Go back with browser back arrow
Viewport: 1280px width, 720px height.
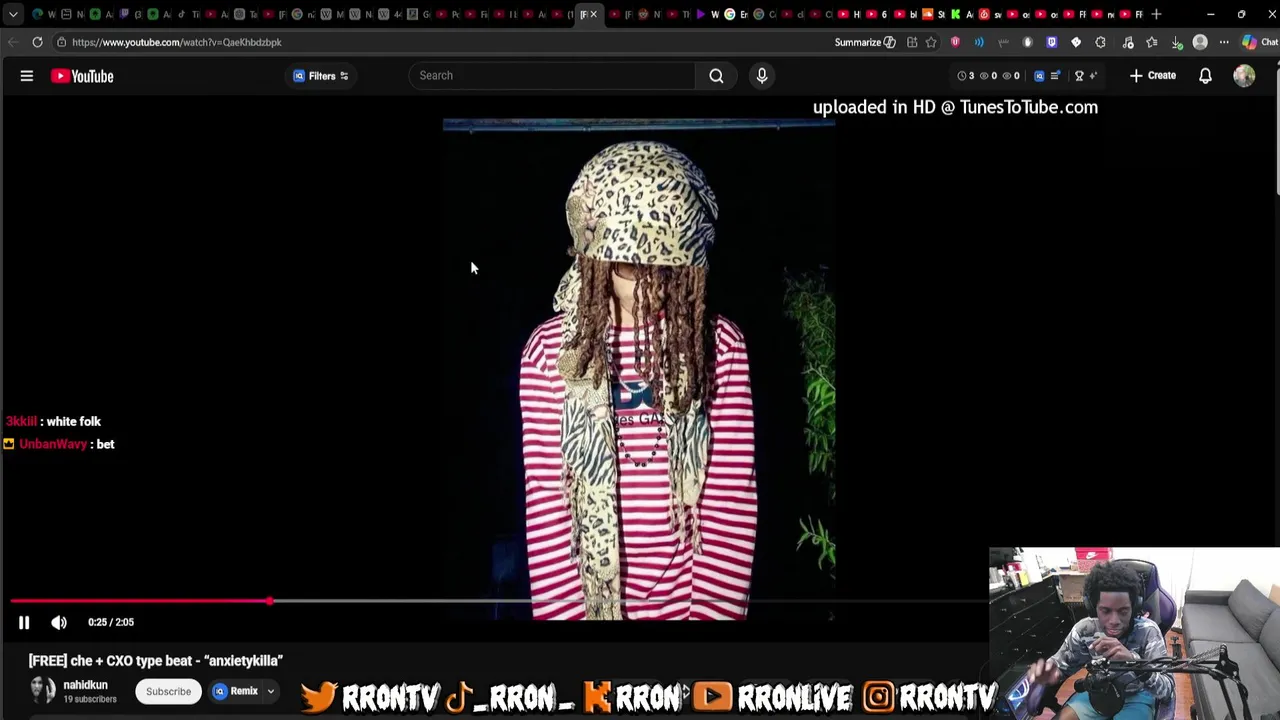pos(12,42)
